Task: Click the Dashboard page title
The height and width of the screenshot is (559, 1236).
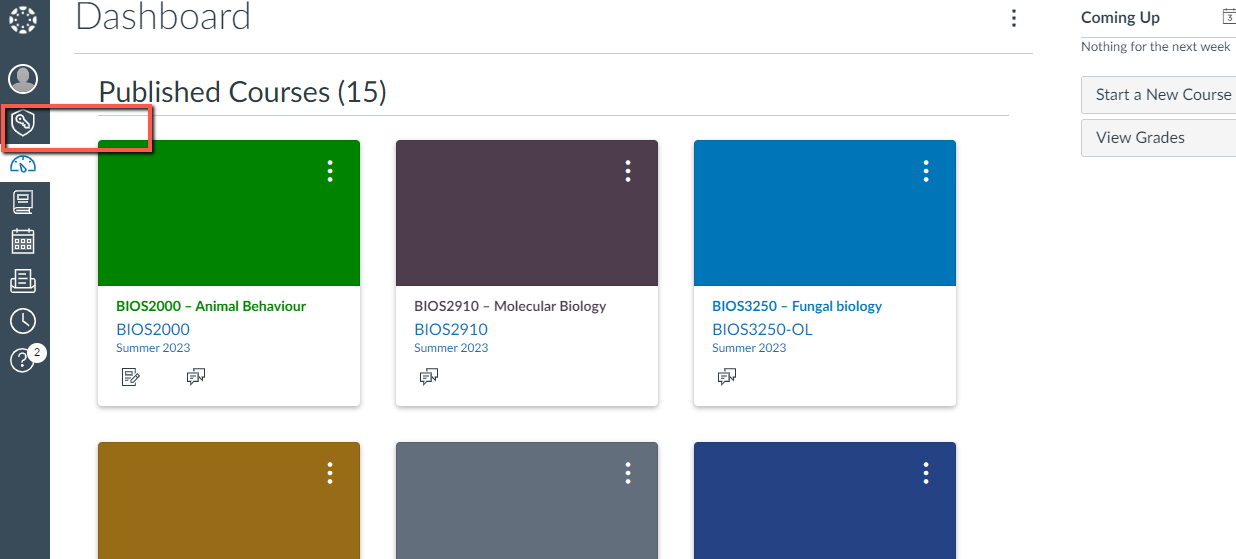Action: [x=163, y=16]
